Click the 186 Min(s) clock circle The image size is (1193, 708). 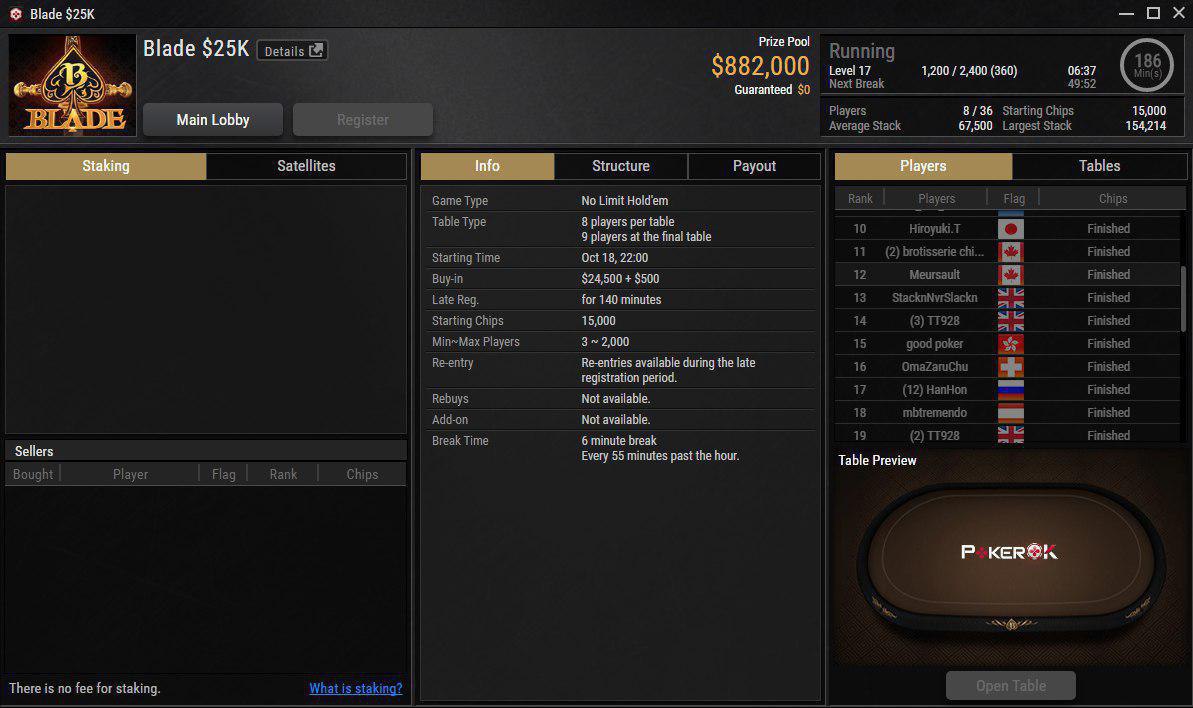[1147, 65]
